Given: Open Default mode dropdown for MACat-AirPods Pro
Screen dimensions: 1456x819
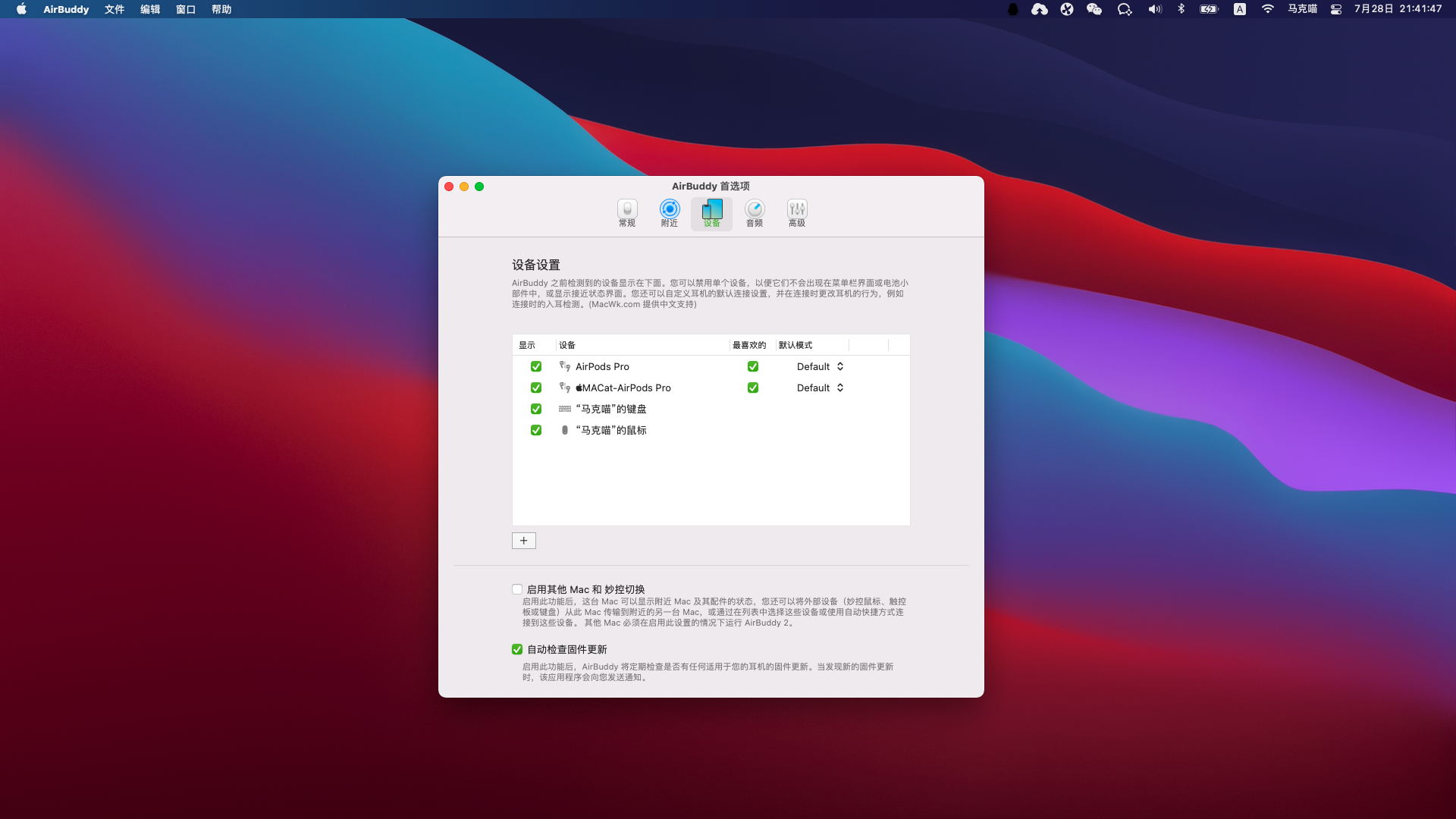Looking at the screenshot, I should (x=820, y=388).
